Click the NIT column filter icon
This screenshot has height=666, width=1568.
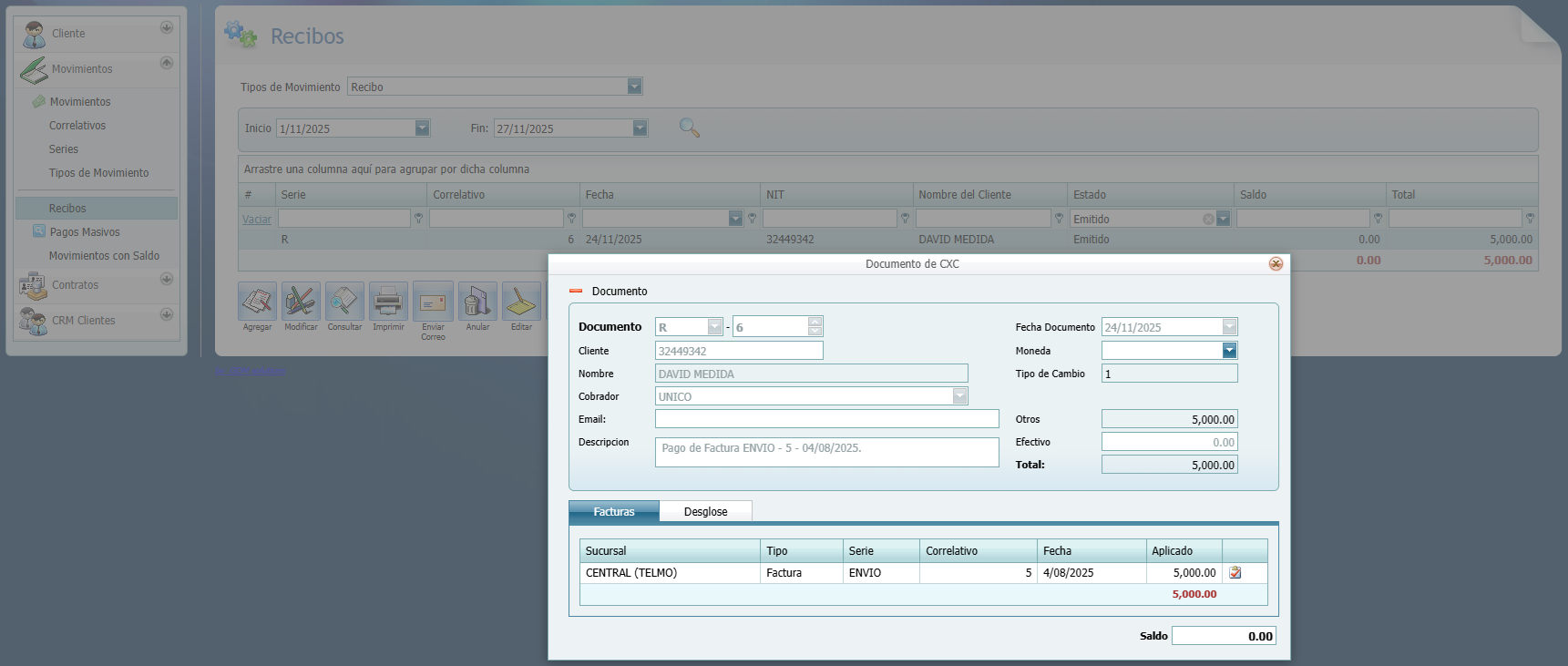point(905,219)
